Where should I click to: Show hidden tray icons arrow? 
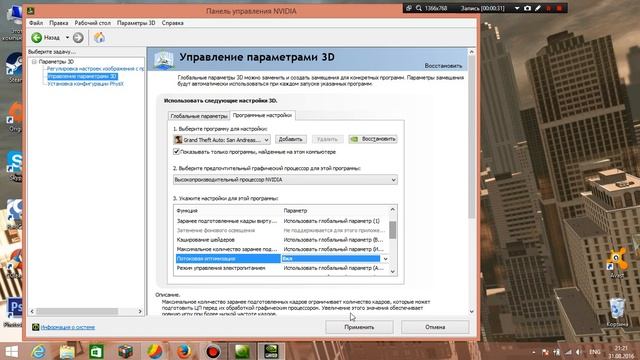(x=533, y=352)
